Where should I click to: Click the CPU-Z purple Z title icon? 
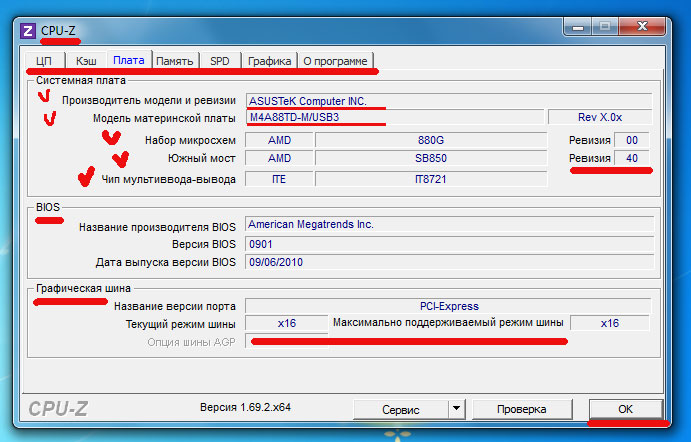coord(28,31)
